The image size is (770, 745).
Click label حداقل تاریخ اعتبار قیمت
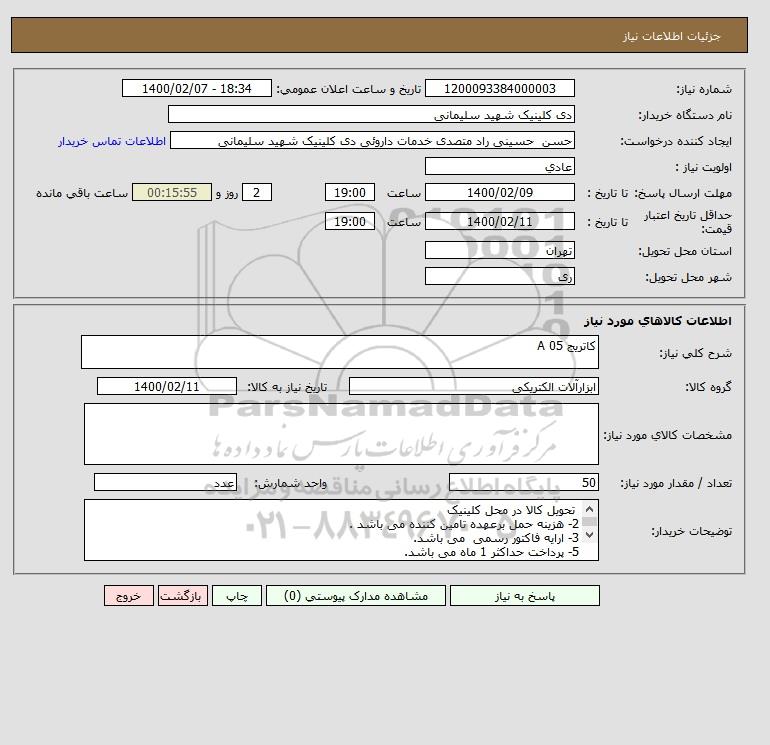[688, 222]
